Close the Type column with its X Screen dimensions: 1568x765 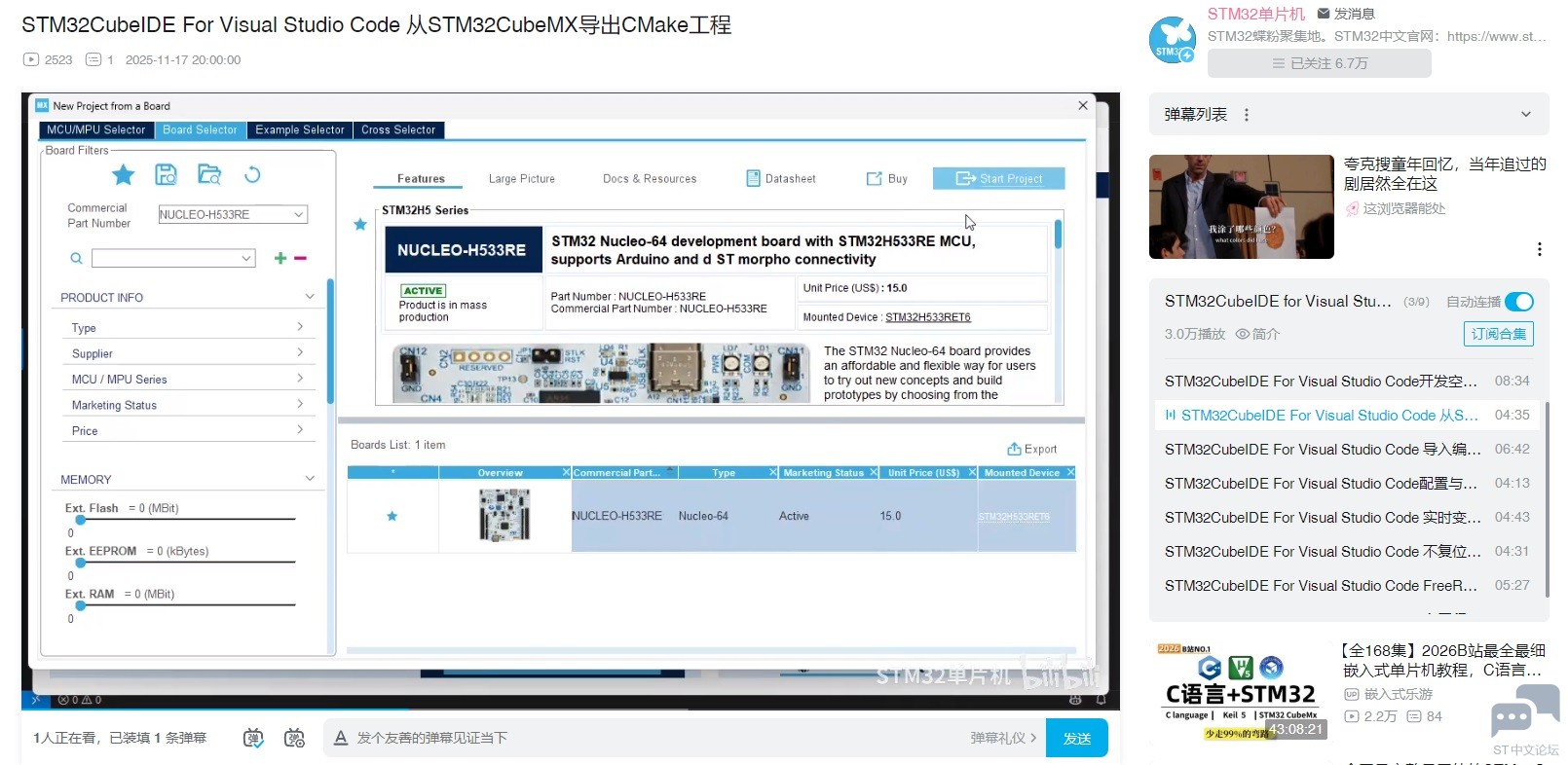[x=773, y=472]
